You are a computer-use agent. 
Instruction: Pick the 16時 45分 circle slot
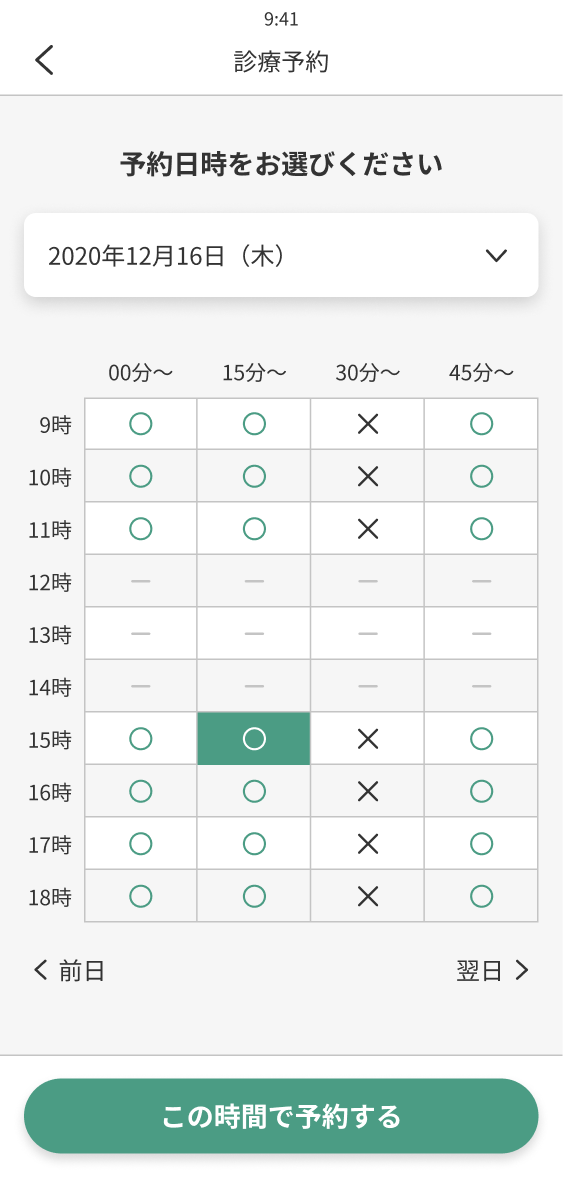click(481, 791)
